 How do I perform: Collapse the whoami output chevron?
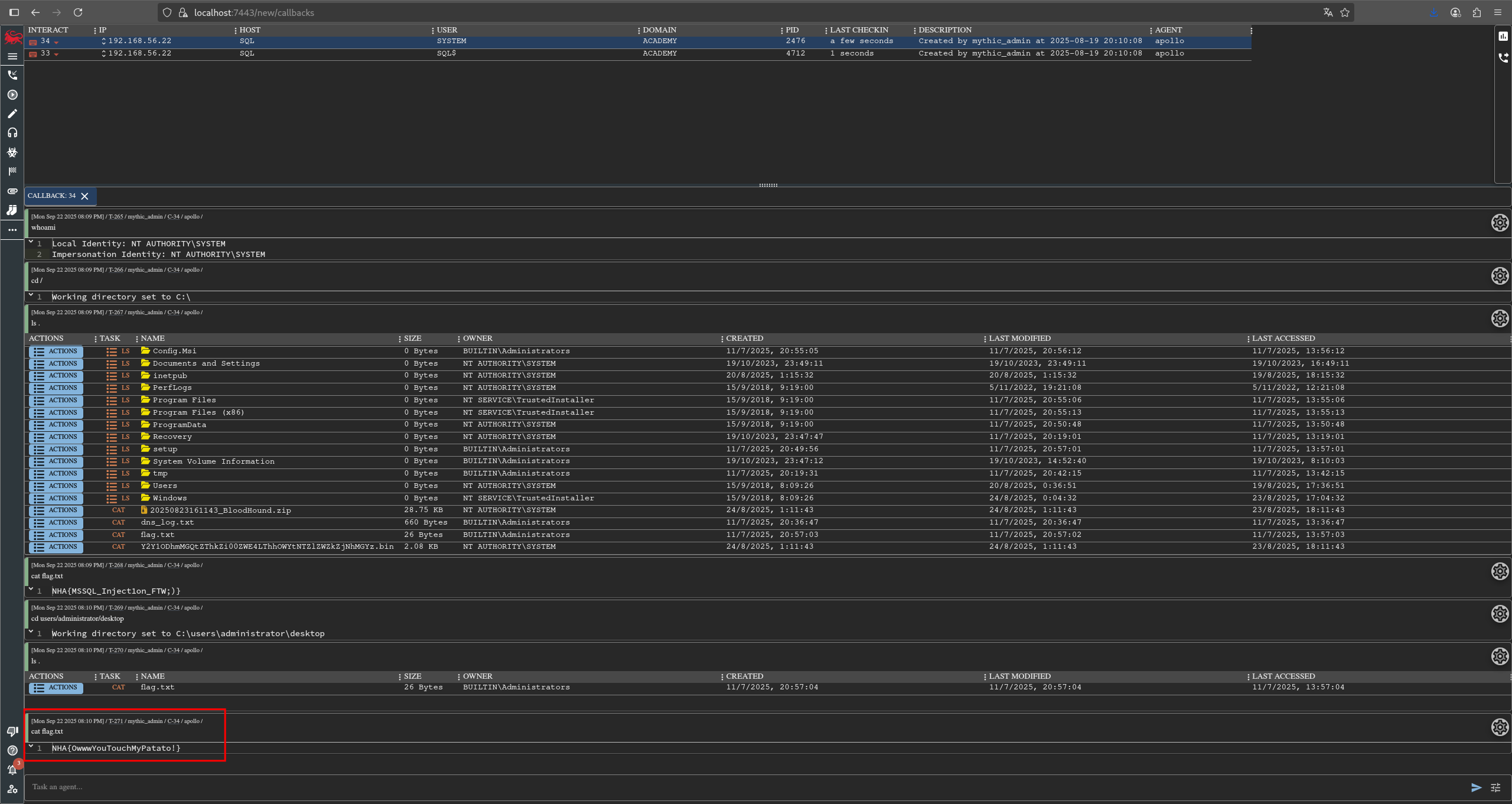pyautogui.click(x=31, y=242)
